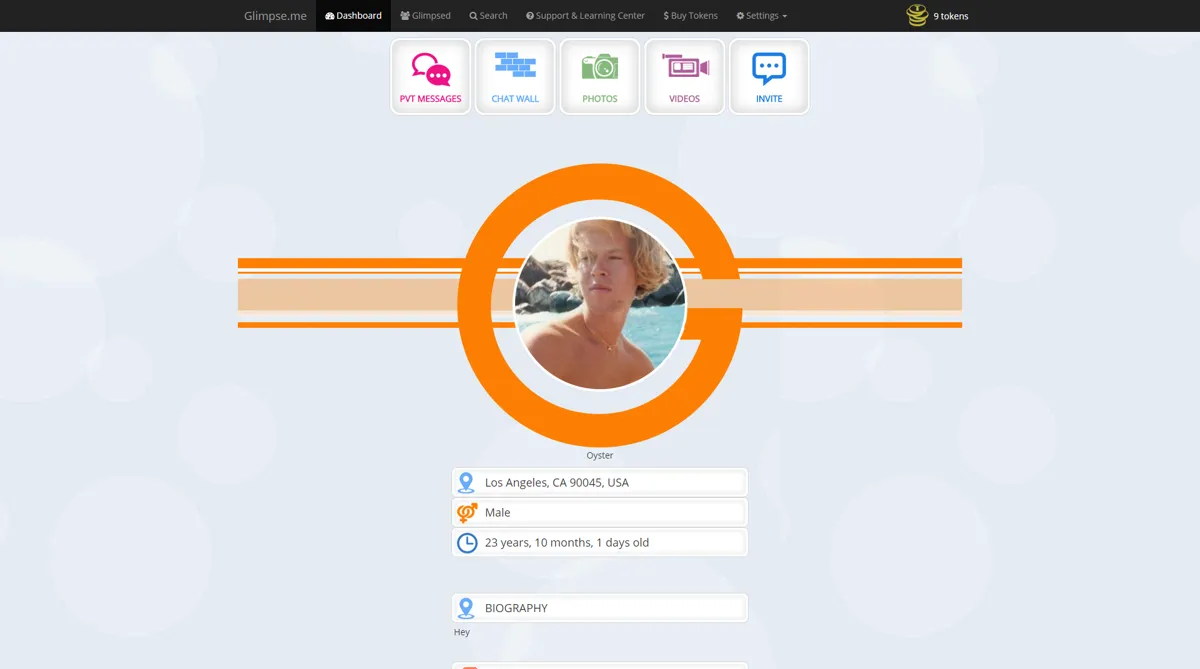Open Search in the top navigation

point(488,16)
